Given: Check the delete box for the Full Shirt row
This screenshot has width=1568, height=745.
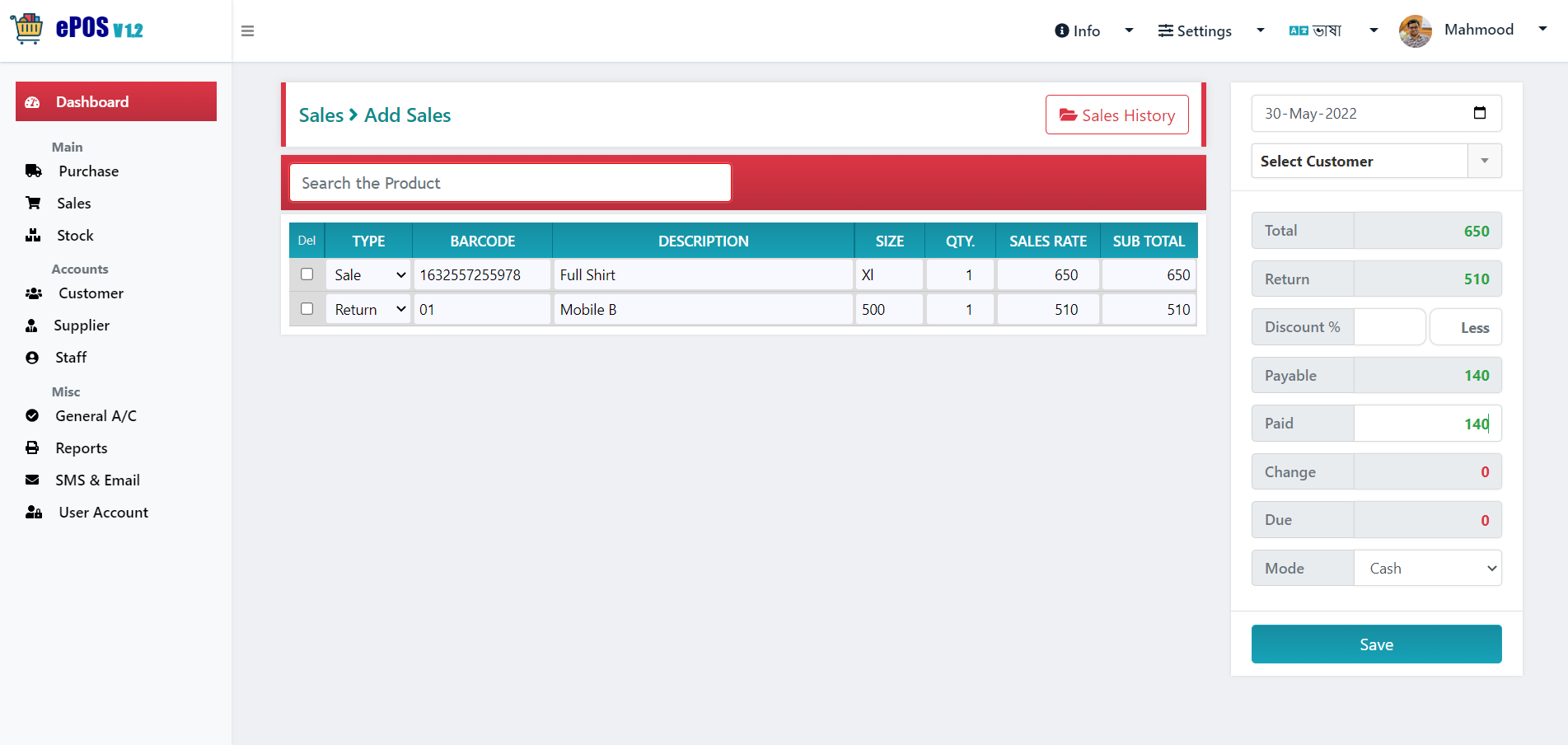Looking at the screenshot, I should 307,274.
